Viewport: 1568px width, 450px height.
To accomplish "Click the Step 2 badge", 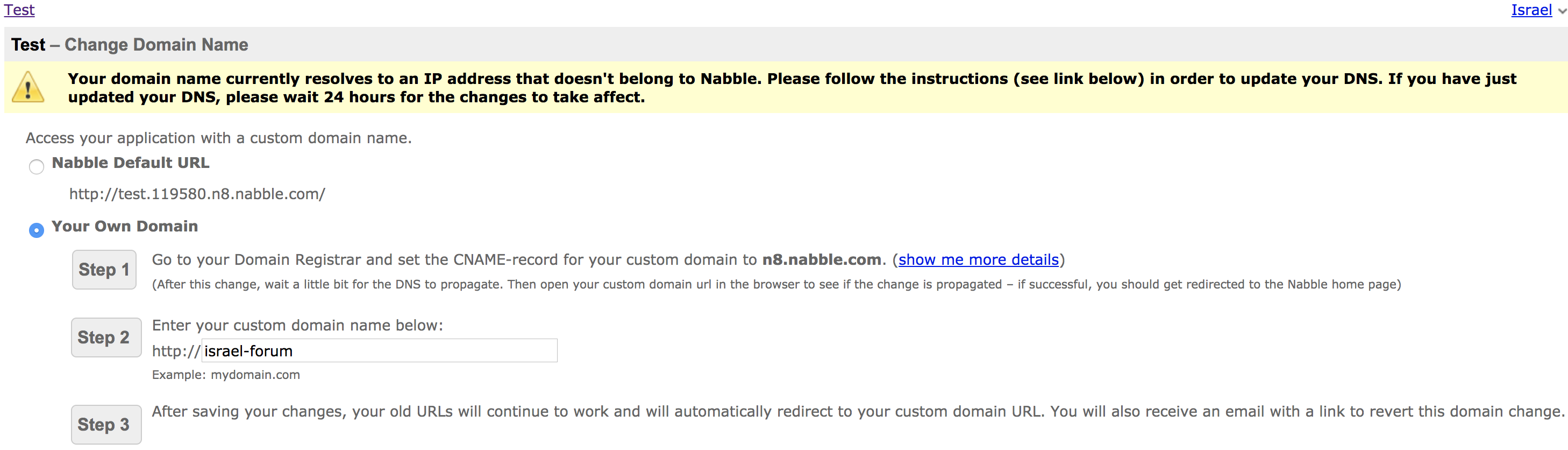I will pyautogui.click(x=104, y=337).
